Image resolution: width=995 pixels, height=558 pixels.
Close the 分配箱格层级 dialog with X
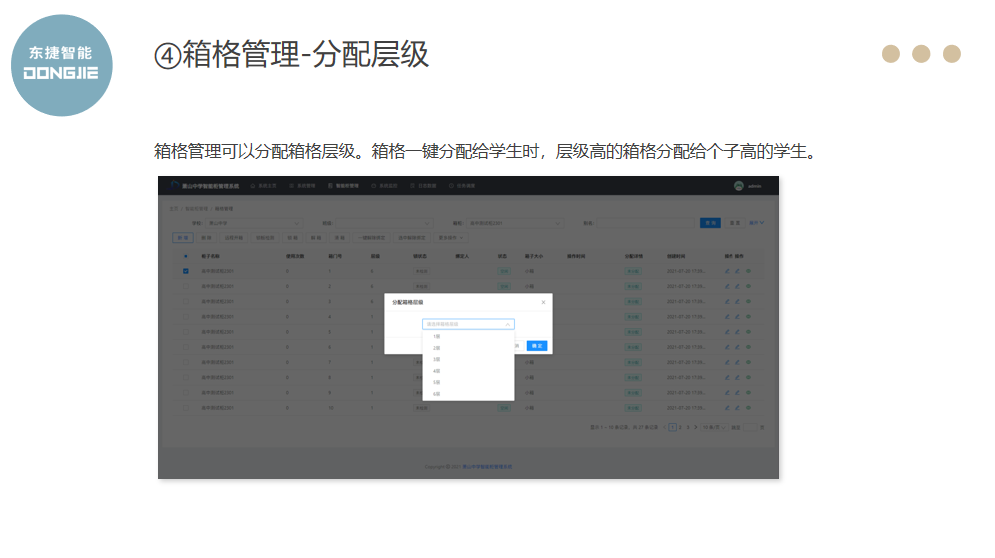[x=544, y=302]
